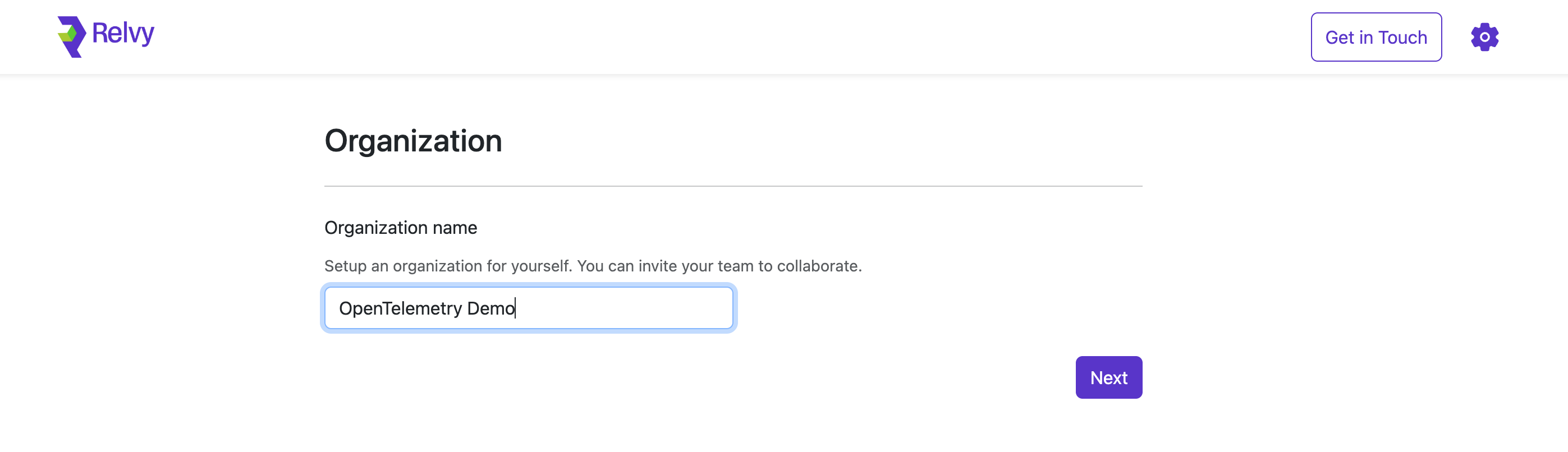
Task: Click the white header bar background
Action: 731,37
